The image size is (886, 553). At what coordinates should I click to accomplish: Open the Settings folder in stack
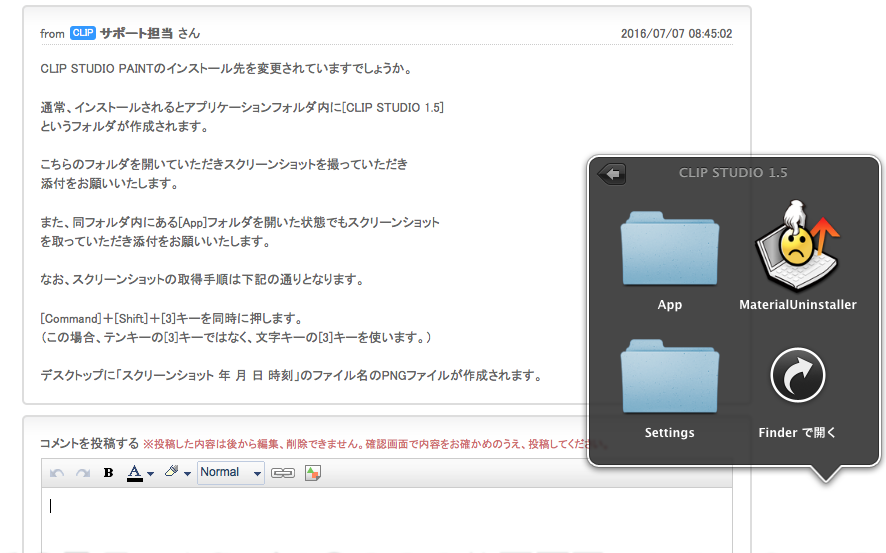(x=670, y=377)
